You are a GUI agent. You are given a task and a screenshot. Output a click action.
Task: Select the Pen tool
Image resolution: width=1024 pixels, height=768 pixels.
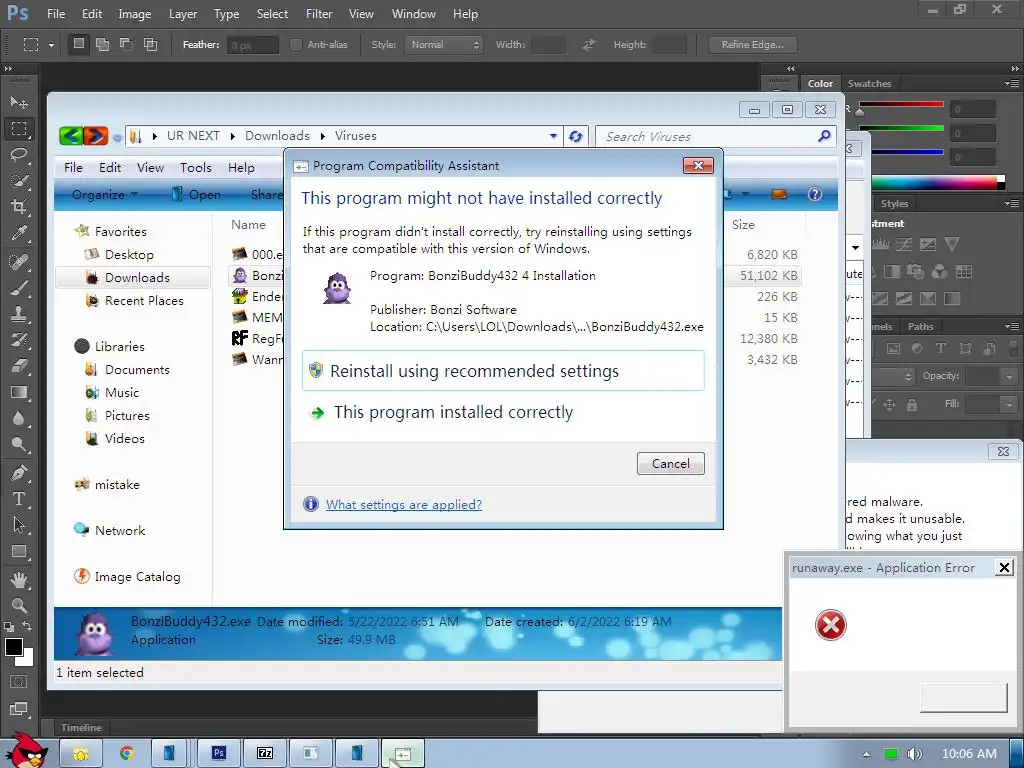(x=19, y=473)
